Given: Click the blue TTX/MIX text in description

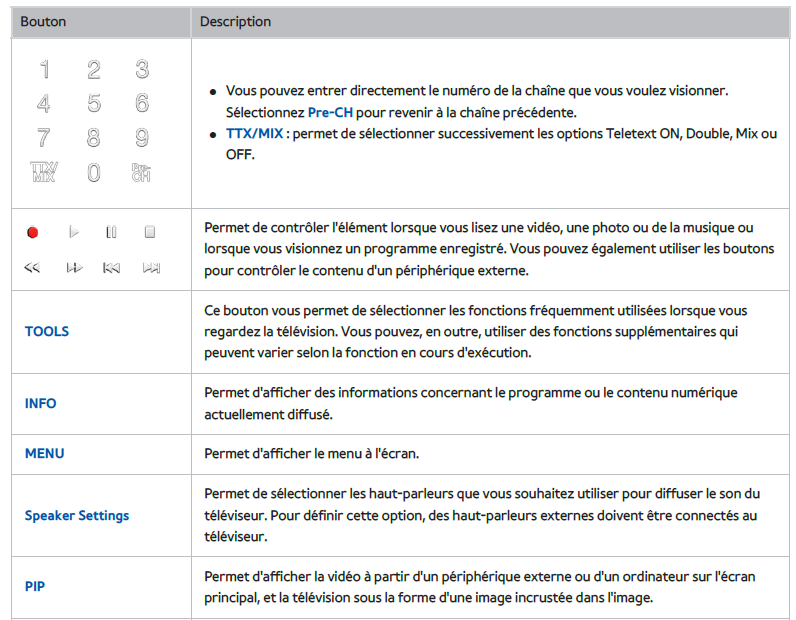Looking at the screenshot, I should (254, 134).
